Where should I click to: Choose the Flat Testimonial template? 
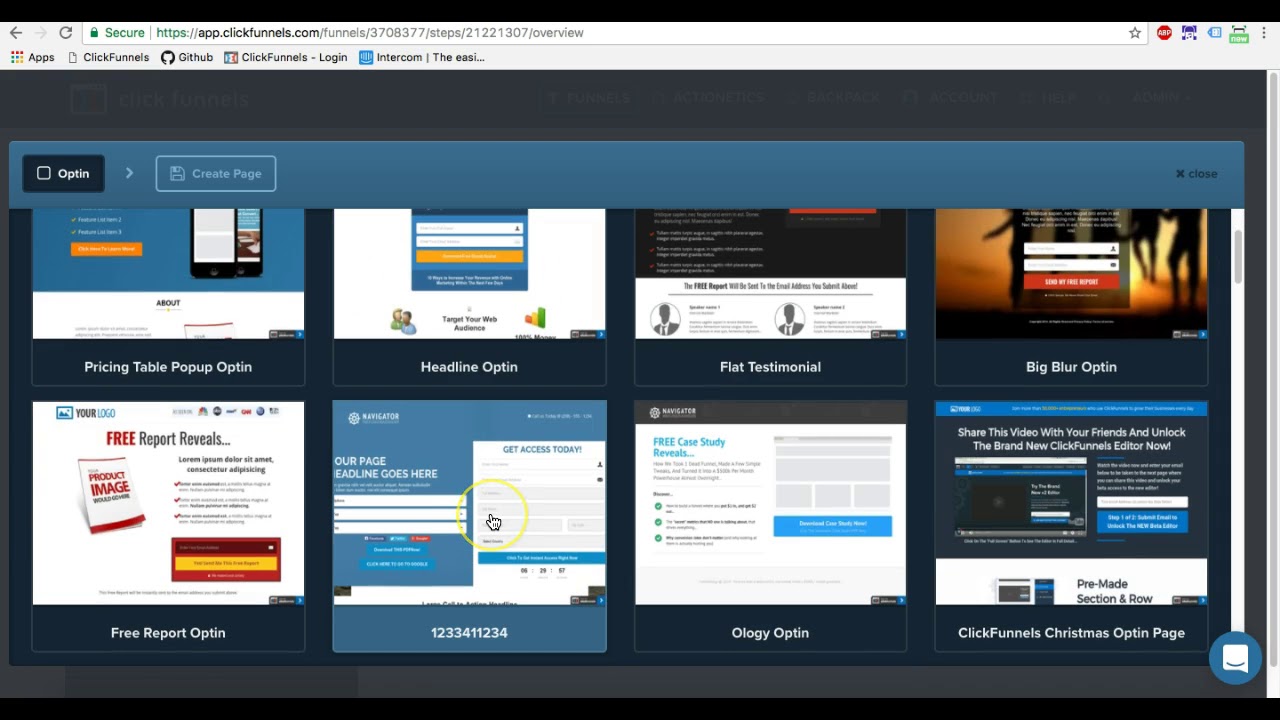[770, 298]
